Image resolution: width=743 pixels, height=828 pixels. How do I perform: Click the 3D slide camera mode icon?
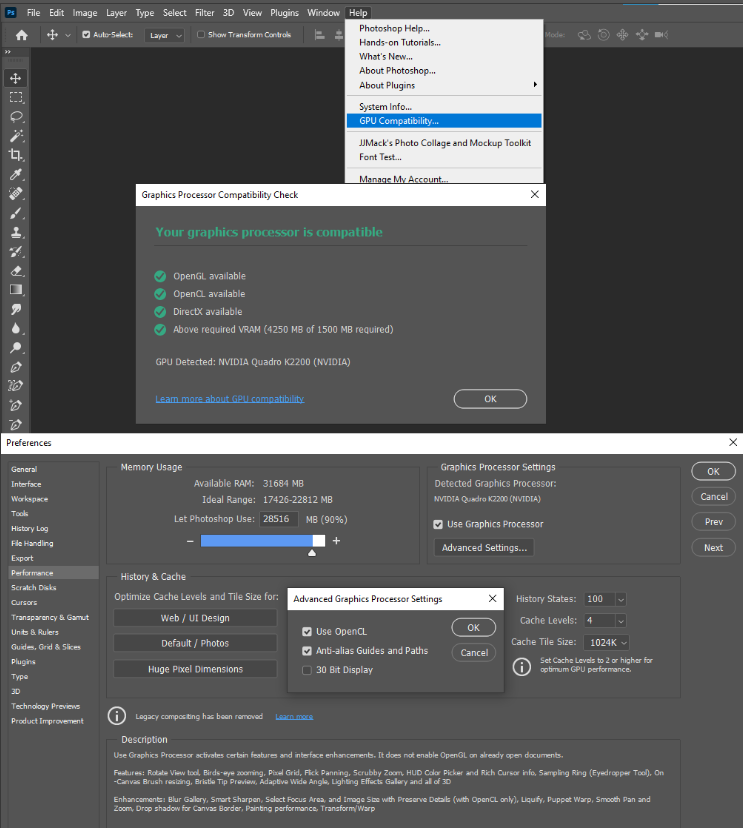coord(642,35)
